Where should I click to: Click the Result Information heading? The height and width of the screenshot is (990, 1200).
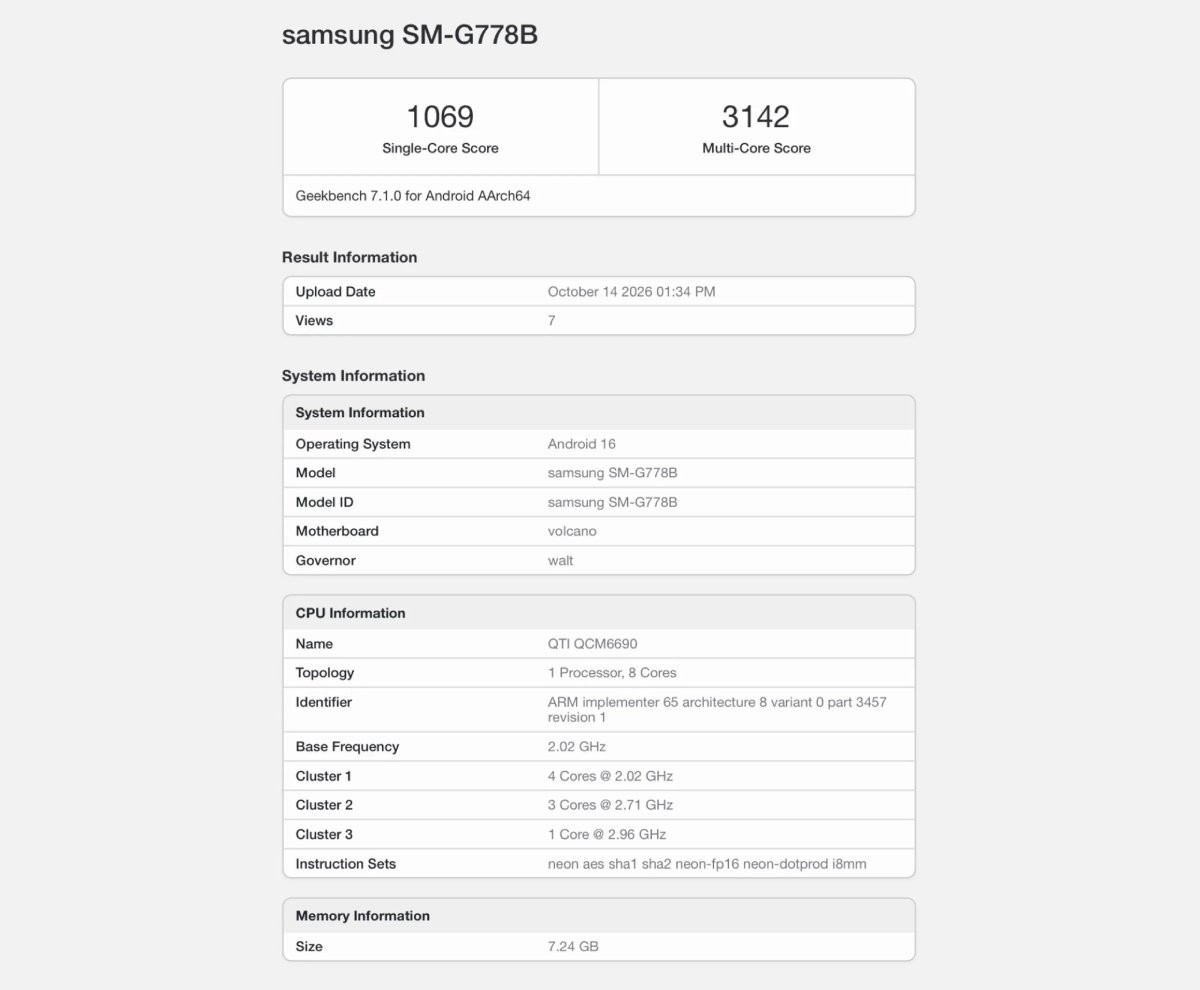click(x=349, y=257)
